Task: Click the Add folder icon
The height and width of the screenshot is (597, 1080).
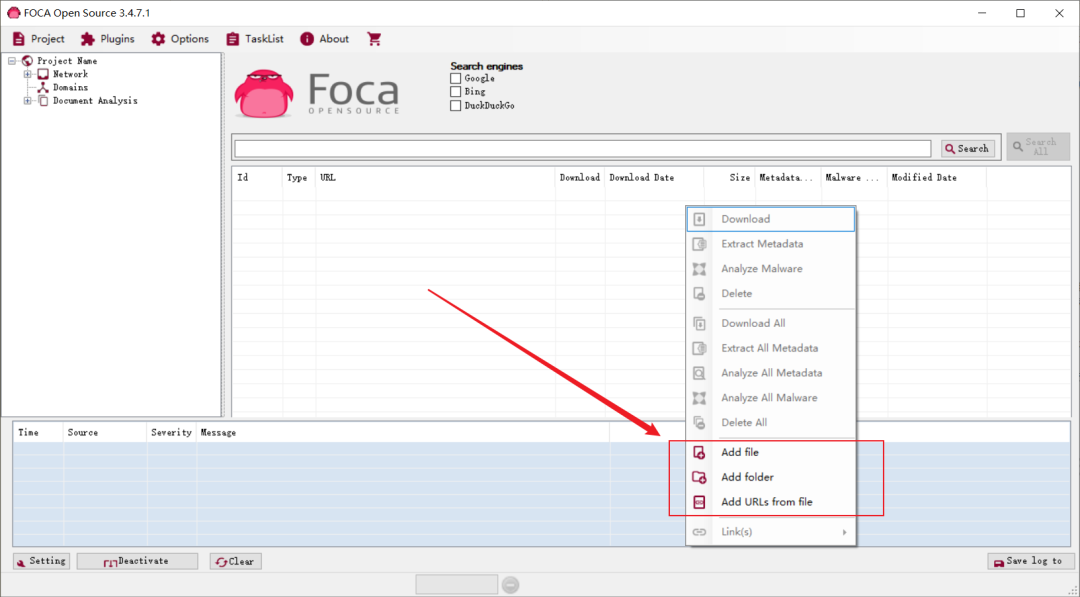Action: point(699,477)
